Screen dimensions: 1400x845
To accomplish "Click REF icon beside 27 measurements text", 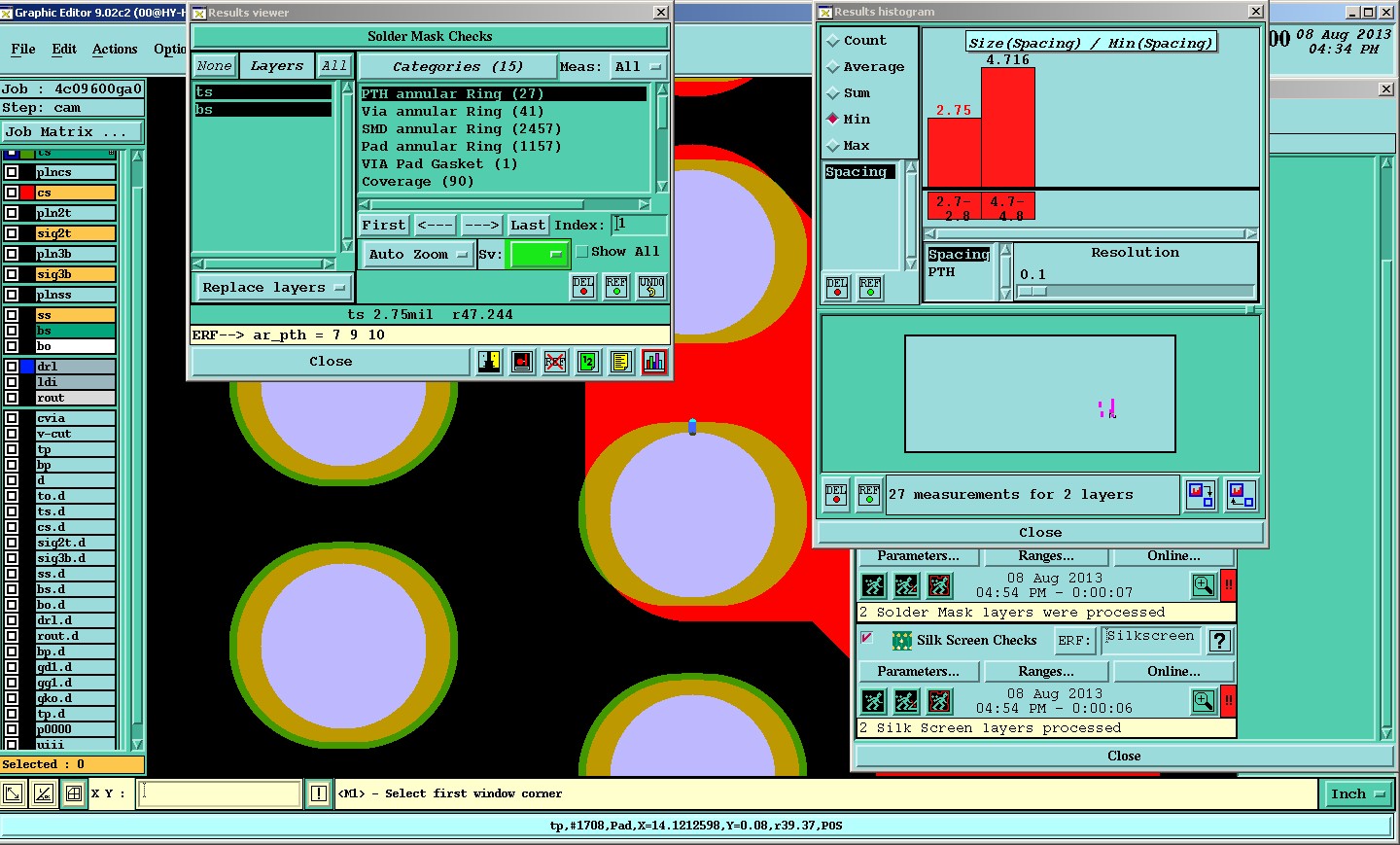I will click(x=869, y=495).
